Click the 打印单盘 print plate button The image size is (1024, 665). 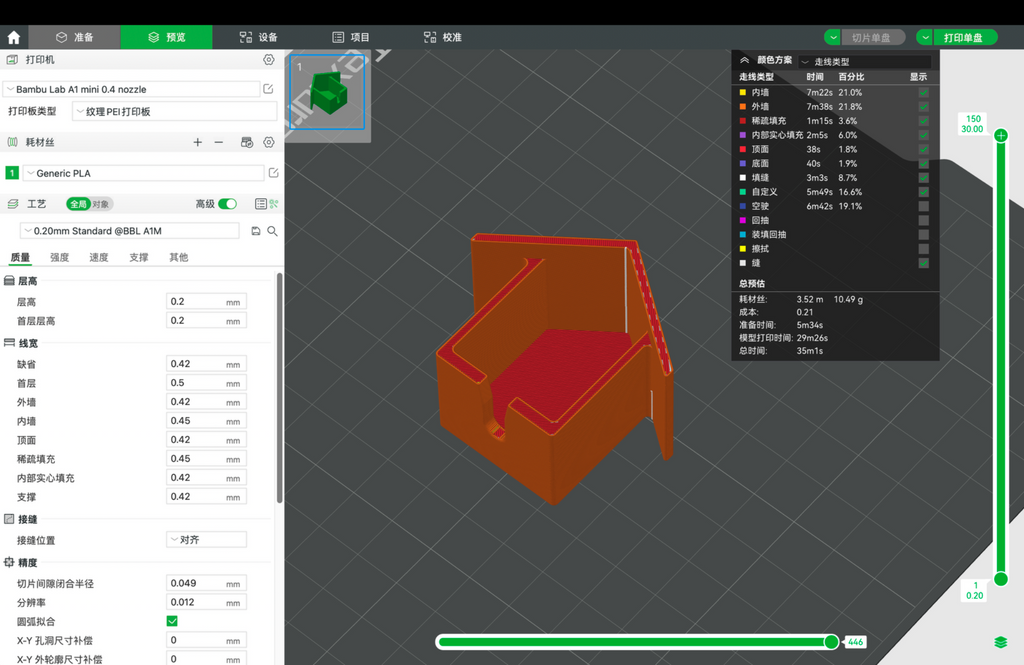tap(965, 37)
